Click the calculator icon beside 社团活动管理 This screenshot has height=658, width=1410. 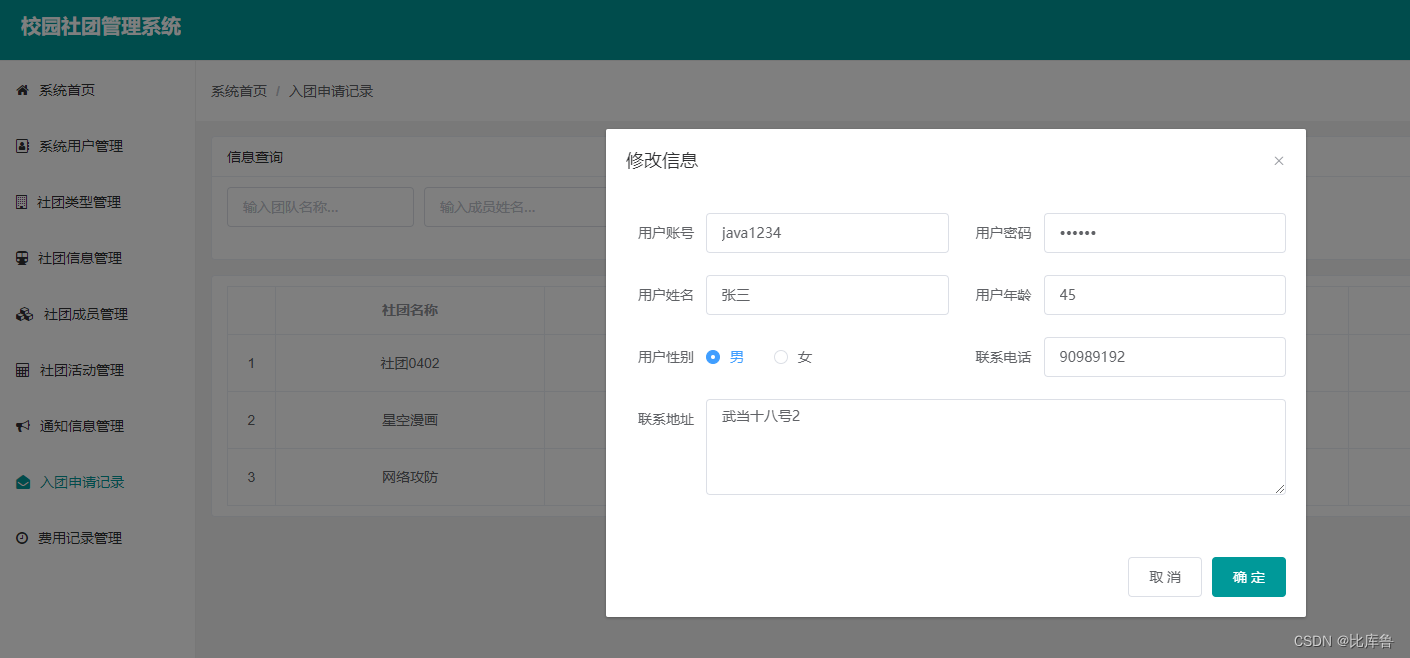pos(23,370)
